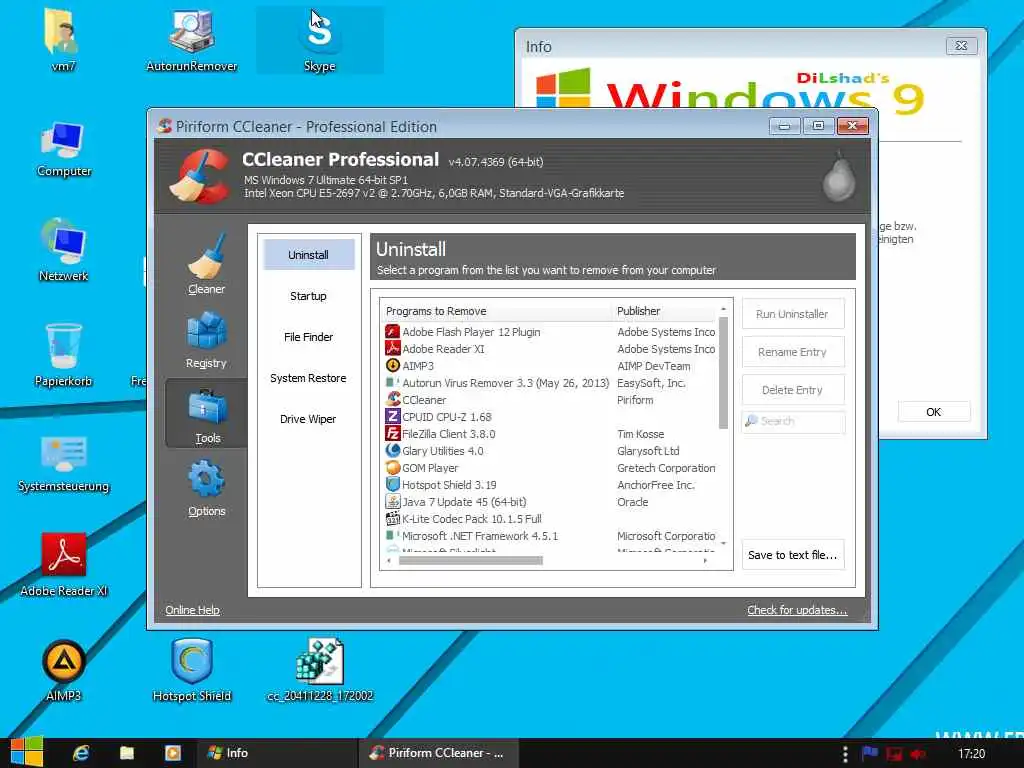Select the GOM Player icon

[392, 468]
